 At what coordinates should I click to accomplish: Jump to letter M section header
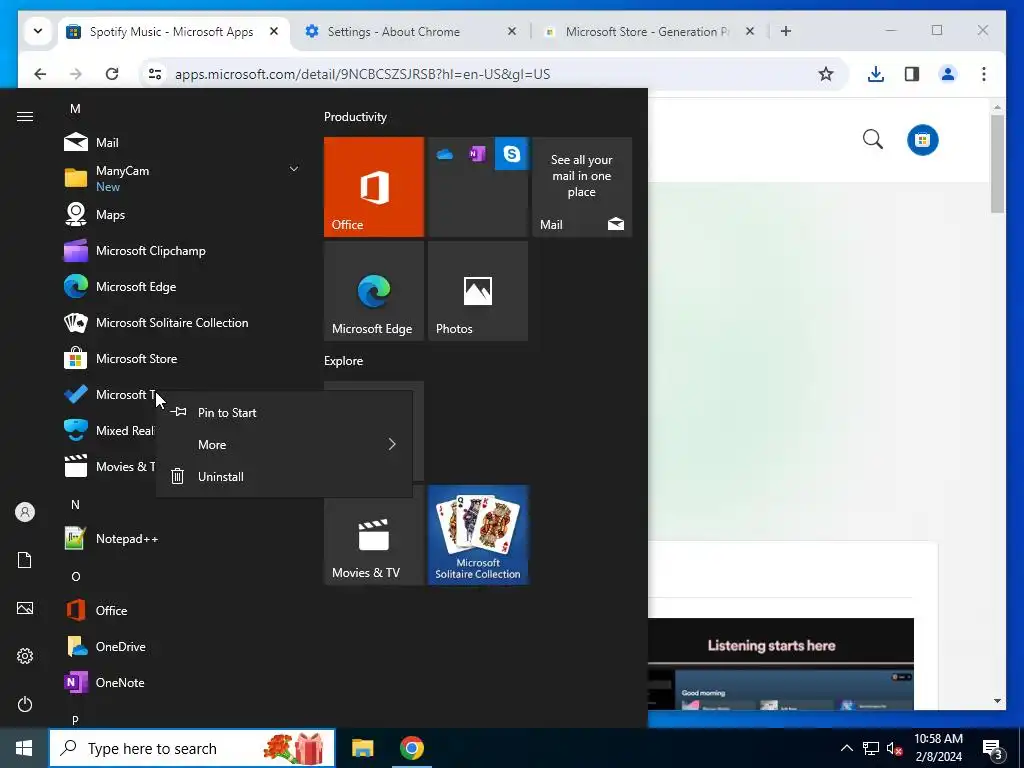[x=75, y=108]
